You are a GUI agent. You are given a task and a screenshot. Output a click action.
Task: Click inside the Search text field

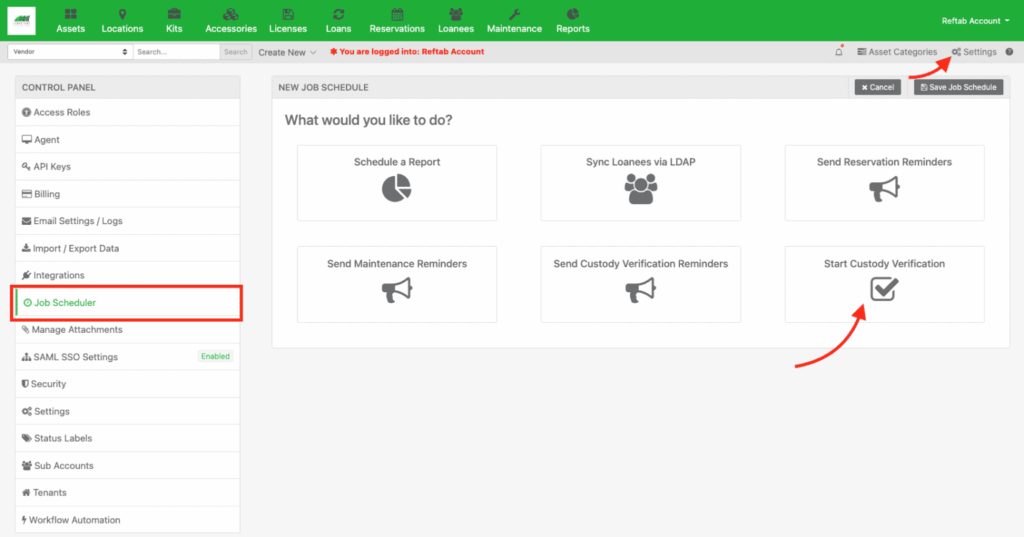point(176,52)
